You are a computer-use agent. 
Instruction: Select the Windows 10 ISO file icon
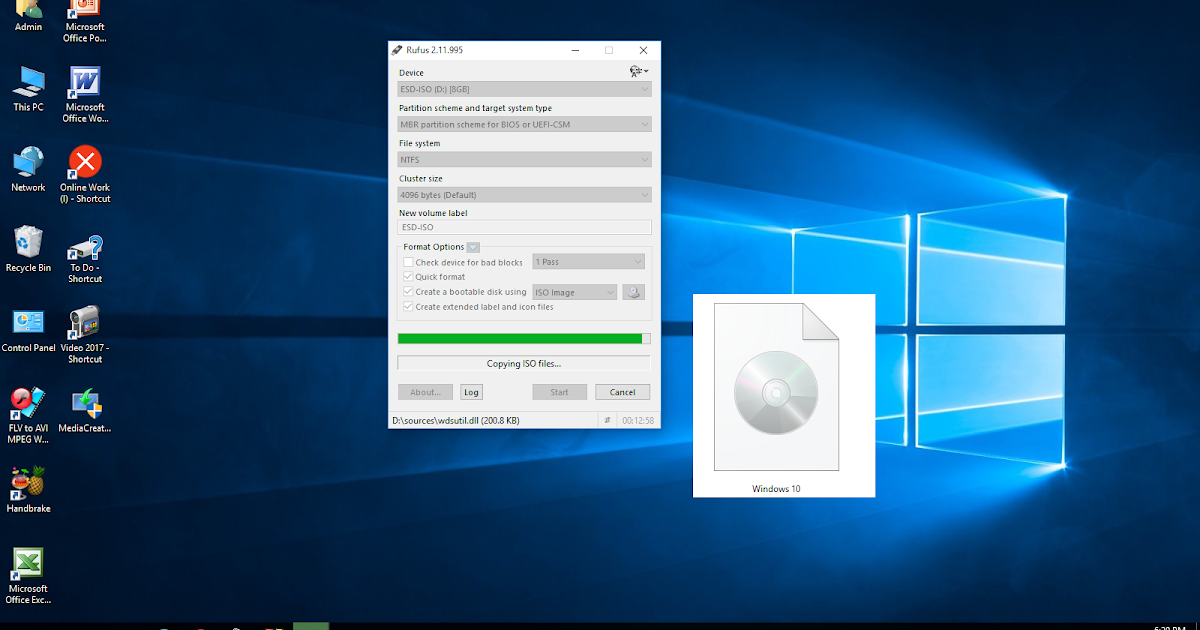[x=776, y=397]
